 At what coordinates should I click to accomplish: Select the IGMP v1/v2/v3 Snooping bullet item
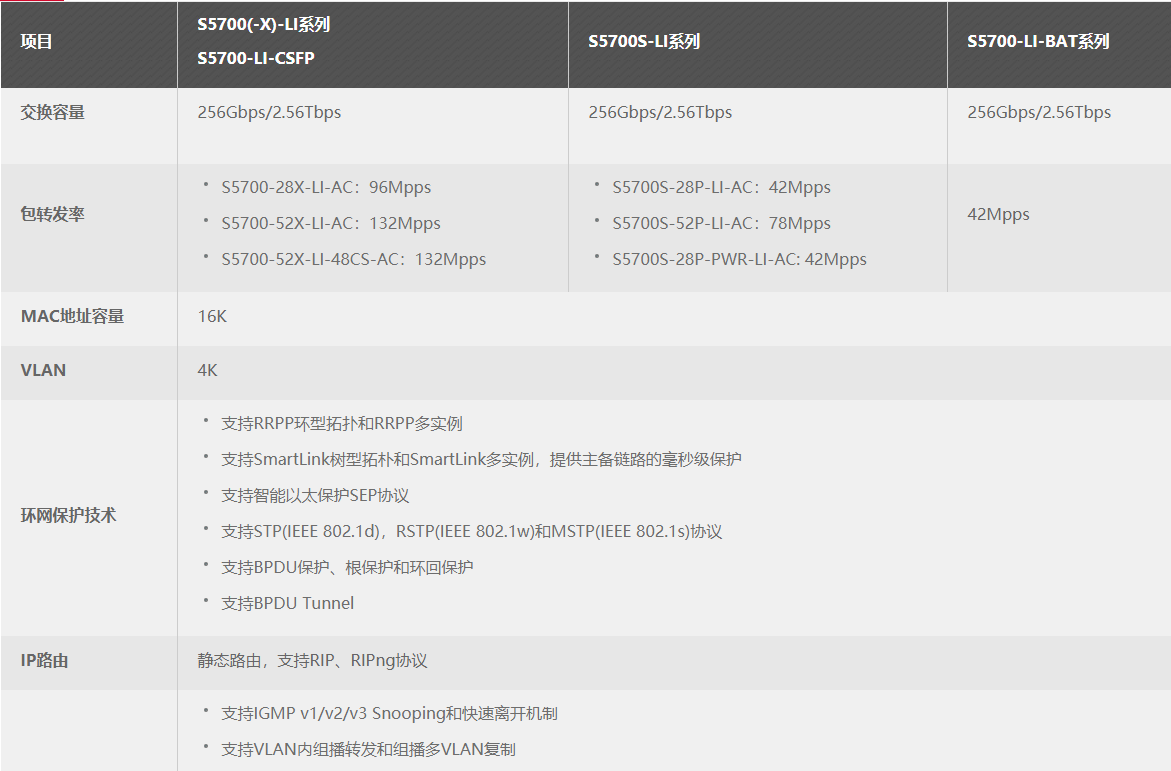click(x=389, y=713)
